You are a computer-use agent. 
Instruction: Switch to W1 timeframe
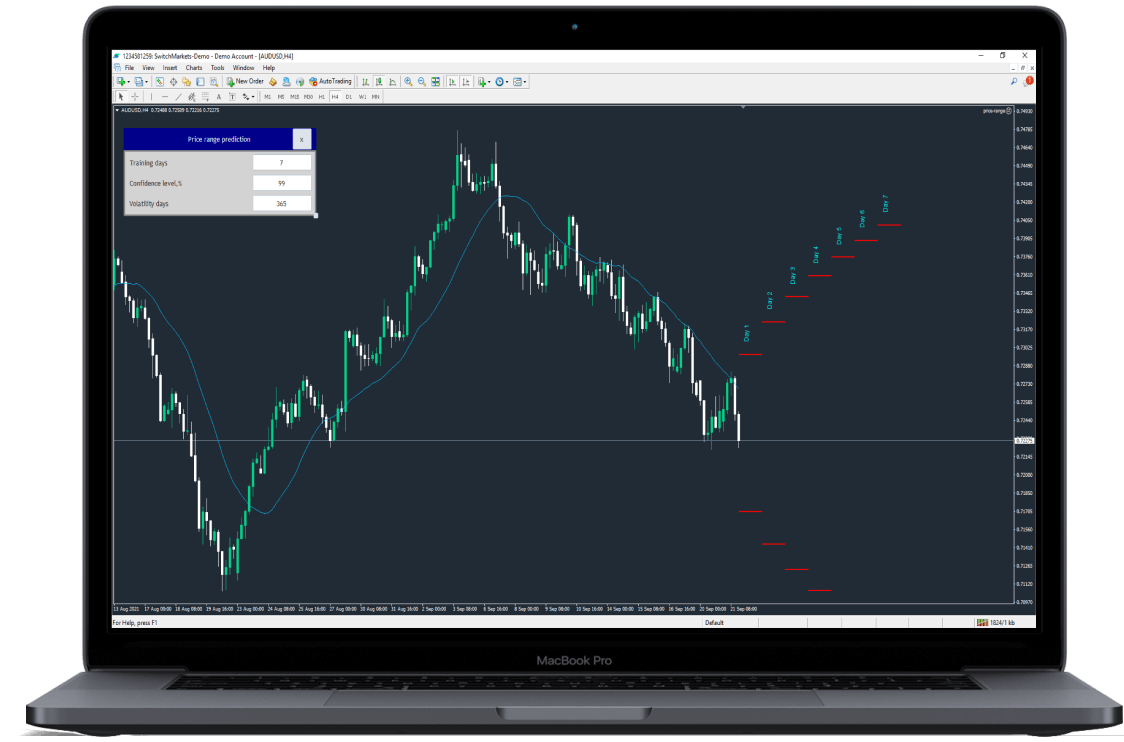point(363,97)
